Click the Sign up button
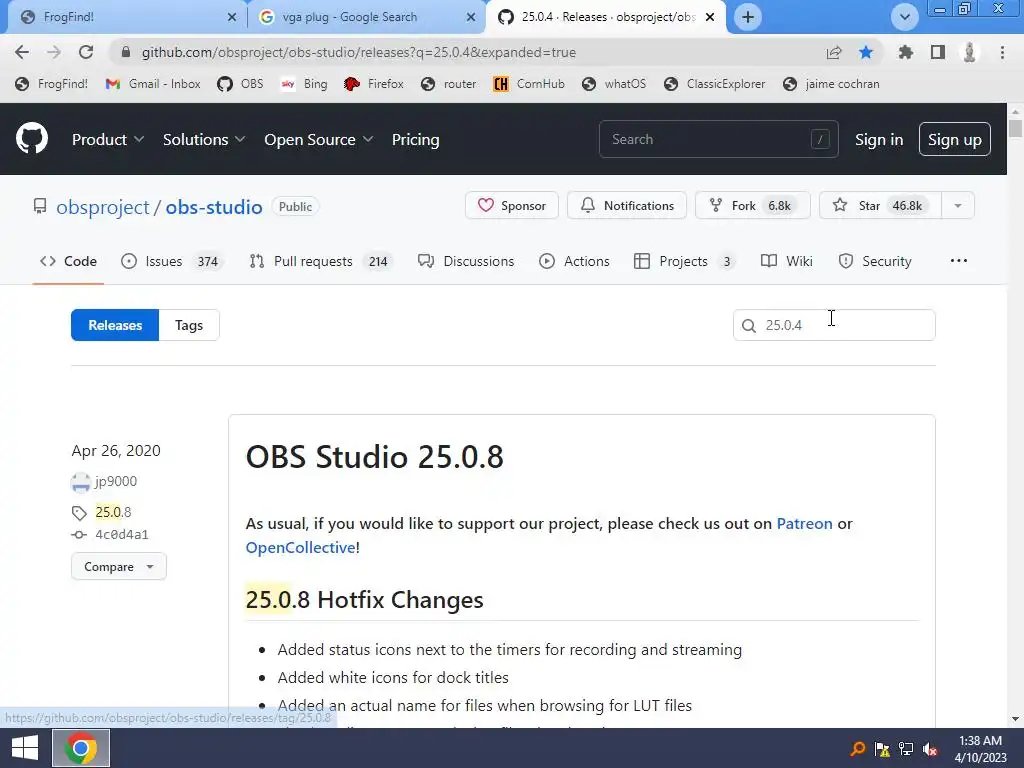 click(954, 139)
